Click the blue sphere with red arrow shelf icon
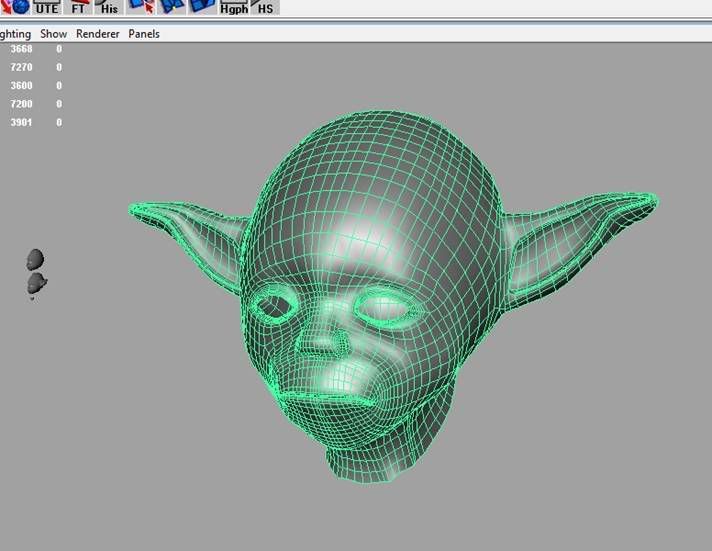 [16, 7]
